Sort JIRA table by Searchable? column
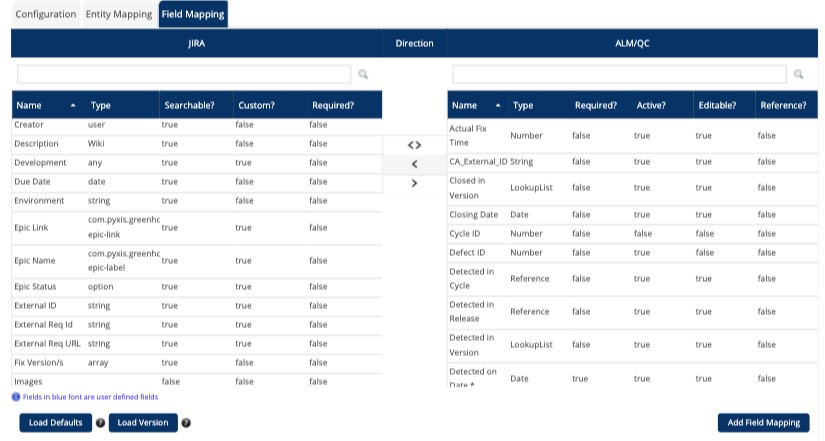825x441 pixels. (188, 105)
